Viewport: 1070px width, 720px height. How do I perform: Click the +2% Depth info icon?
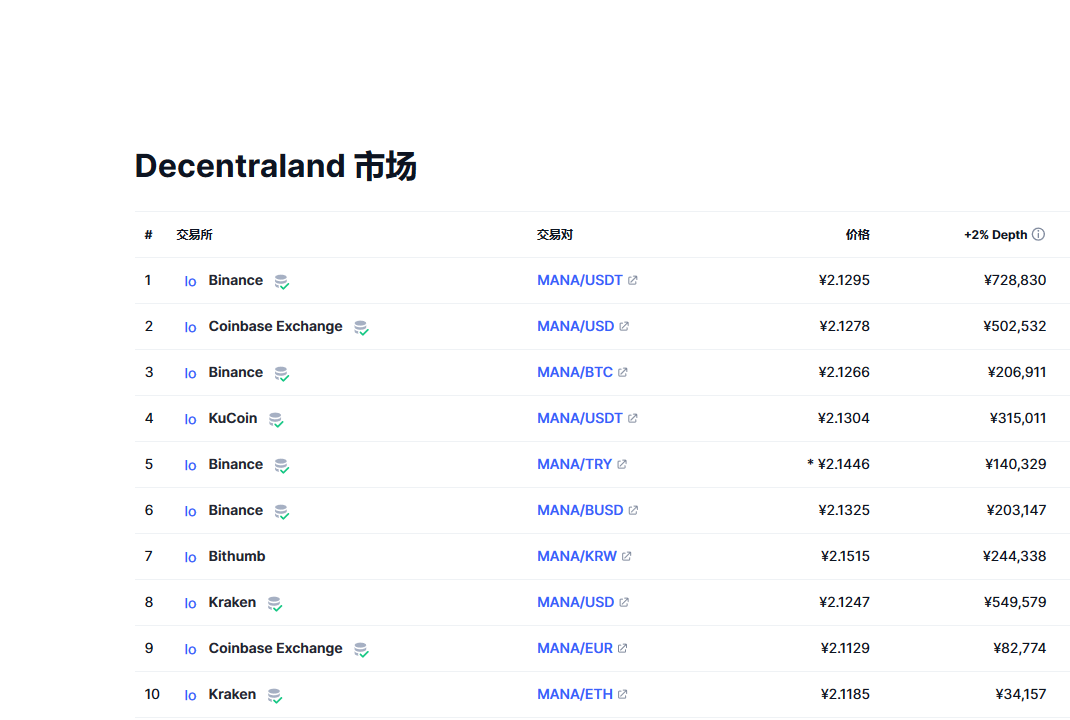pos(1038,235)
